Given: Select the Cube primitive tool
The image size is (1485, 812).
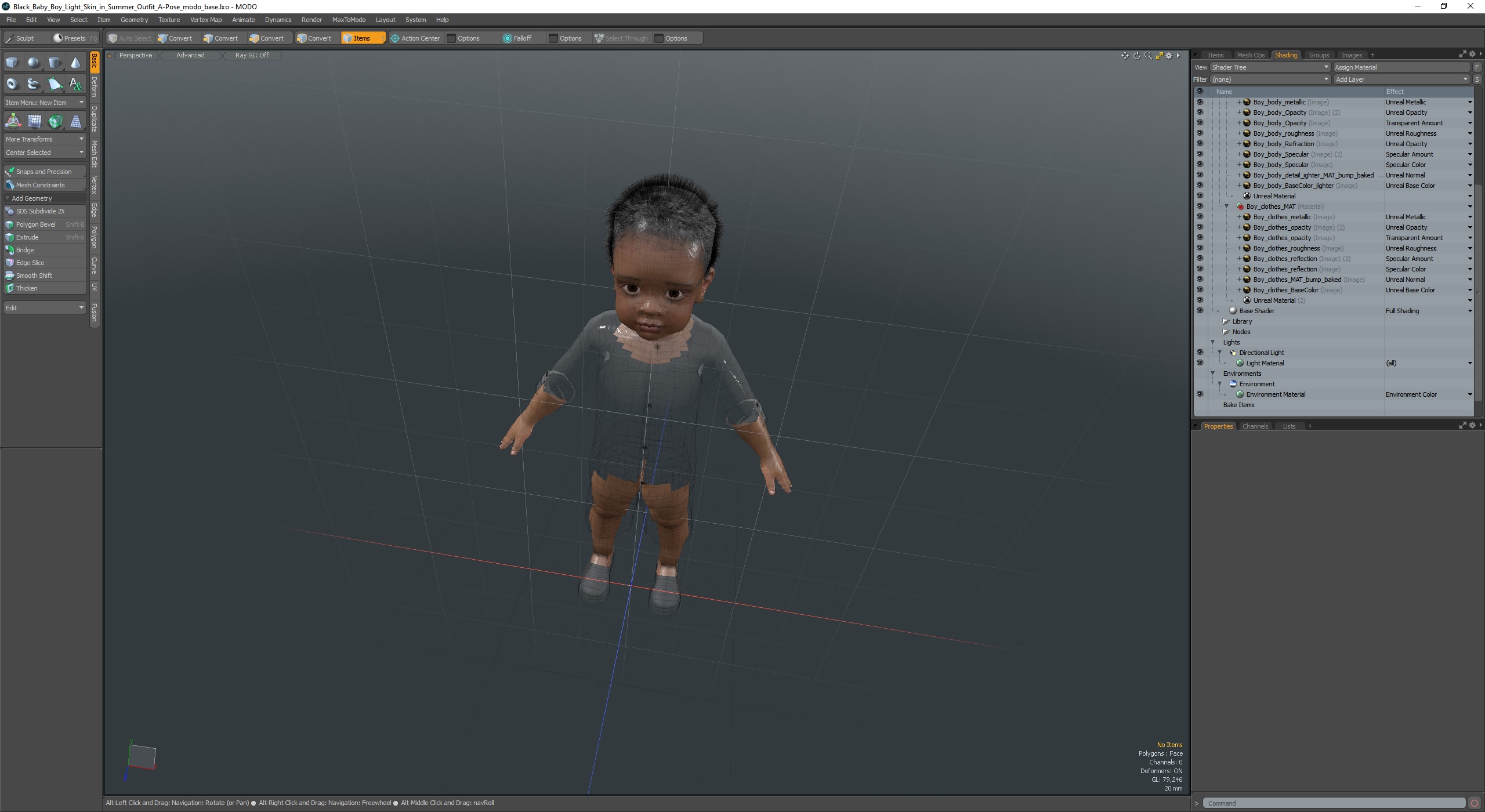Looking at the screenshot, I should click(x=12, y=63).
